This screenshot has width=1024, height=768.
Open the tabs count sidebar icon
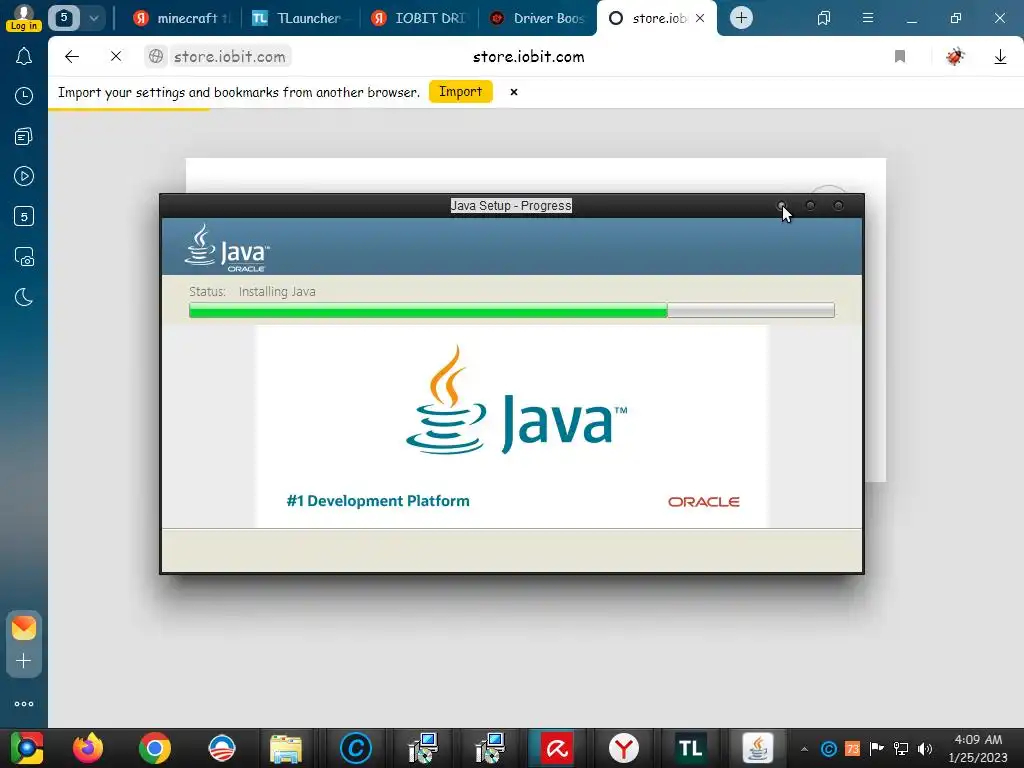24,216
